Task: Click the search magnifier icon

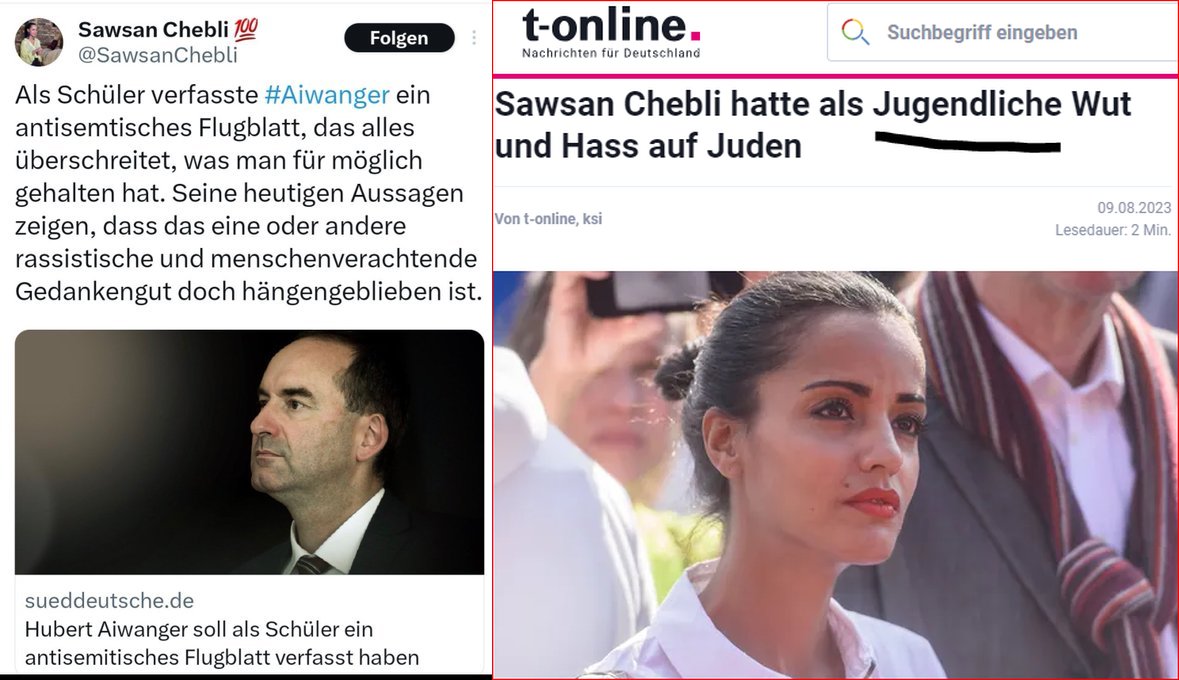Action: click(x=855, y=32)
